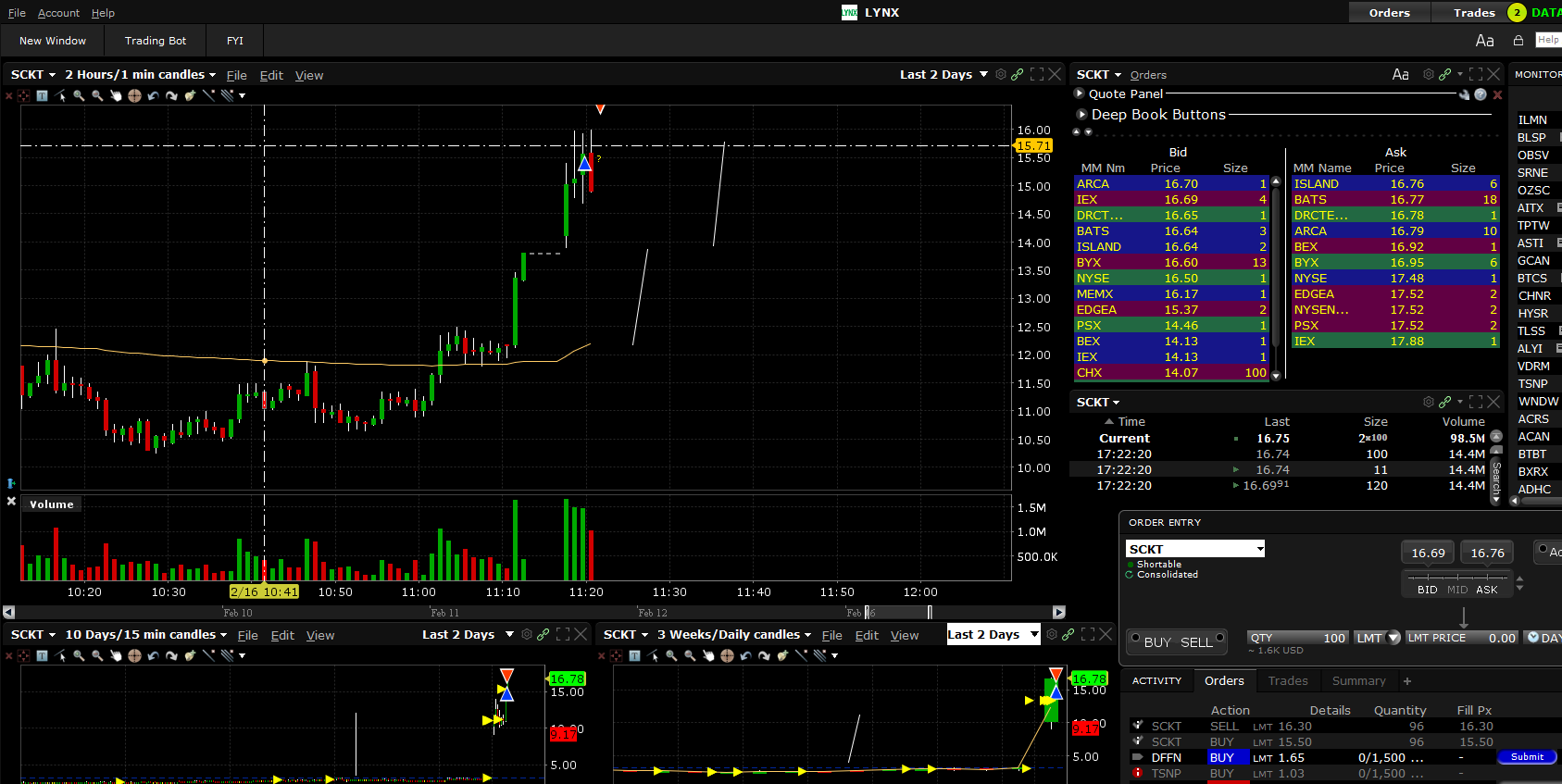This screenshot has width=1562, height=784.
Task: Select the SELL radio button in Order Entry
Action: tap(1219, 638)
